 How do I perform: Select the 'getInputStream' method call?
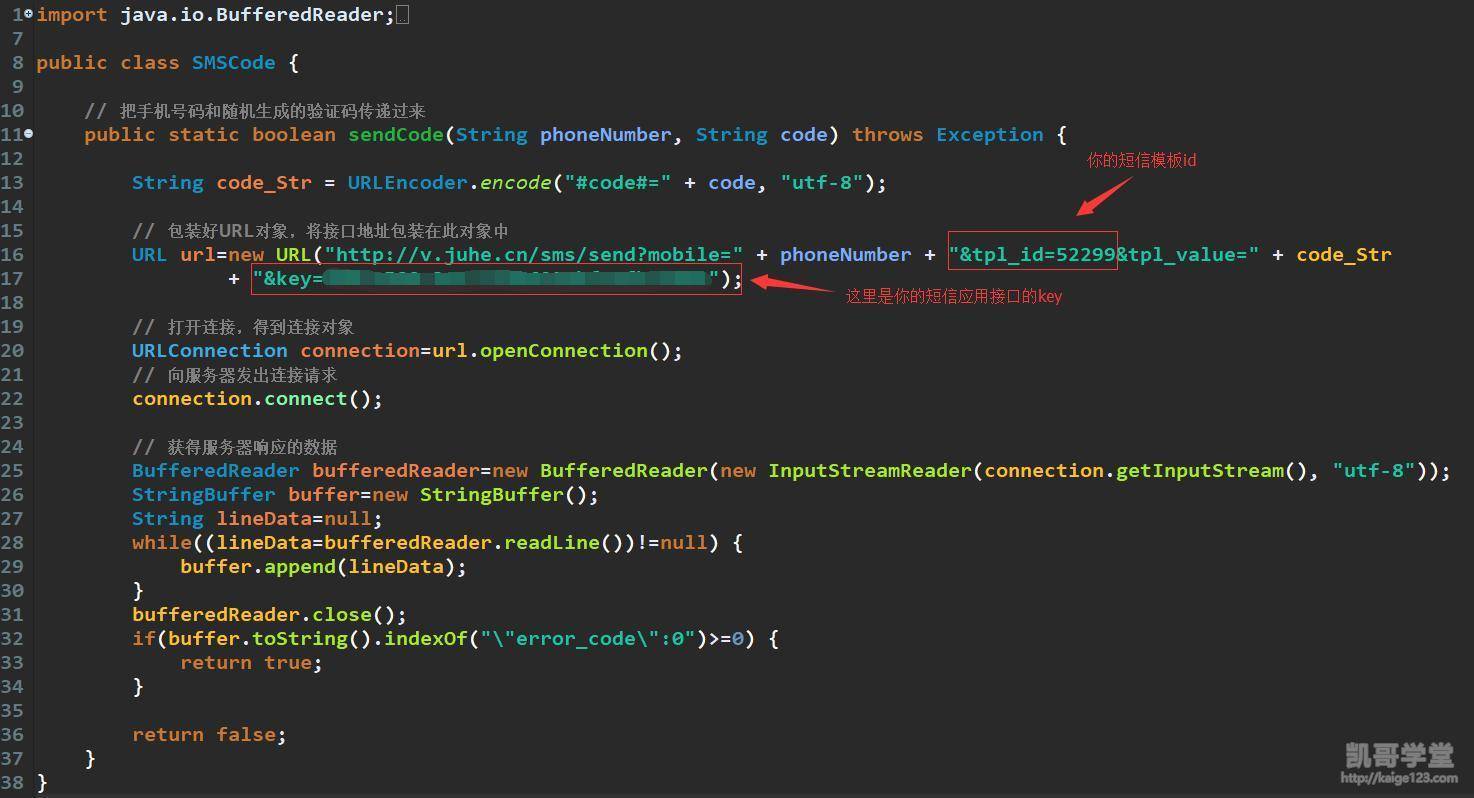[1200, 471]
